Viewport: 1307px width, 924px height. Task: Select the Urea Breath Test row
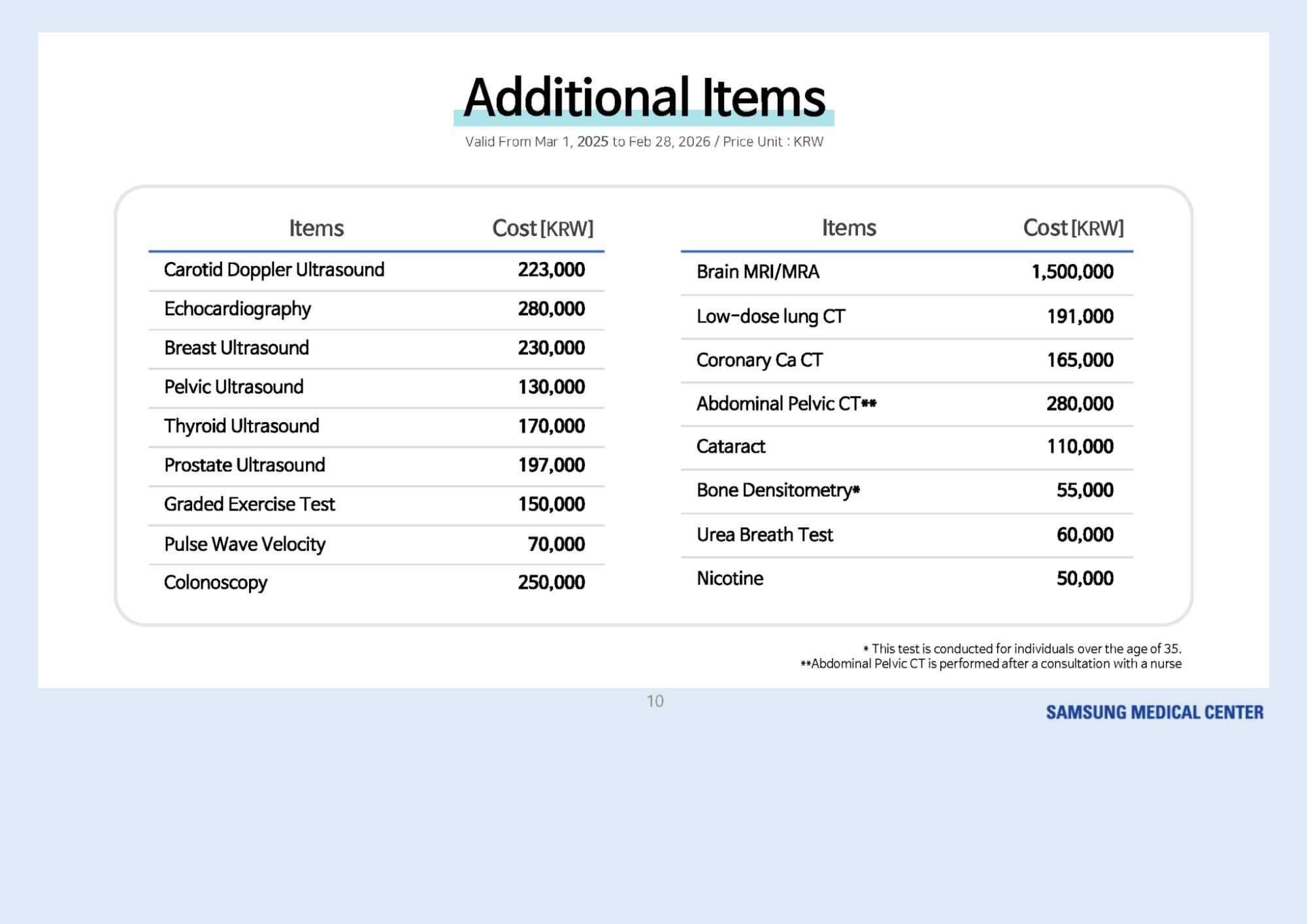click(x=765, y=535)
